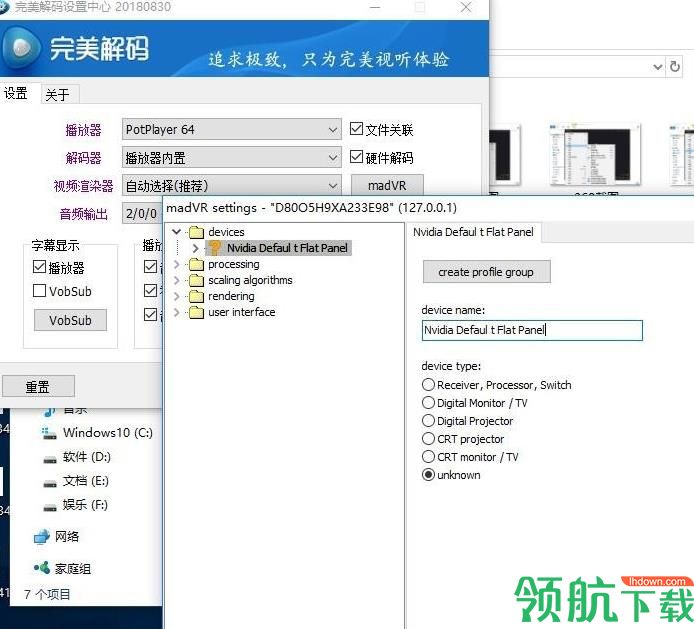
Task: Collapse the devices tree node
Action: 177,232
